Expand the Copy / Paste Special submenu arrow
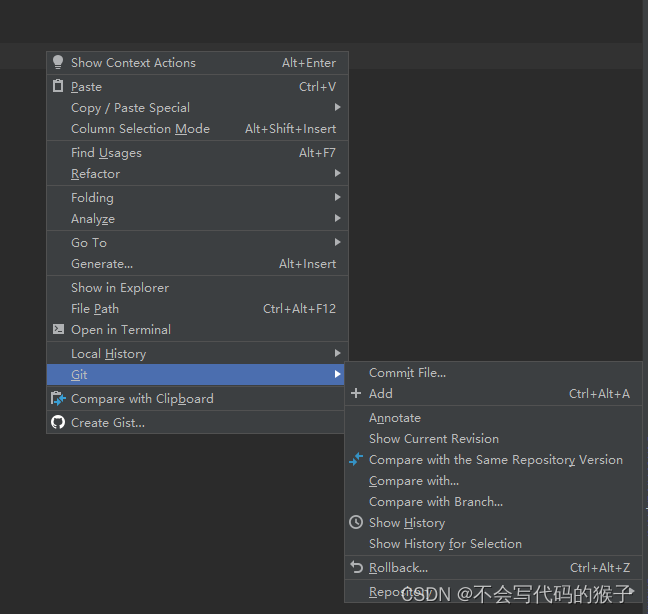Screen dimensions: 648x614 (338, 107)
